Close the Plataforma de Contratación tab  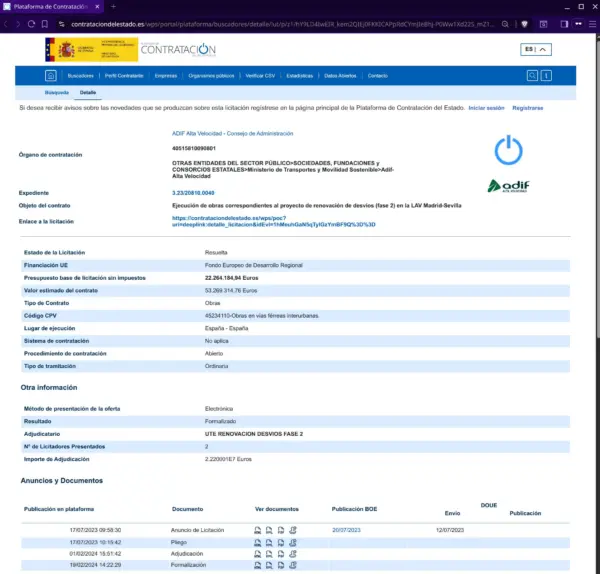97,7
